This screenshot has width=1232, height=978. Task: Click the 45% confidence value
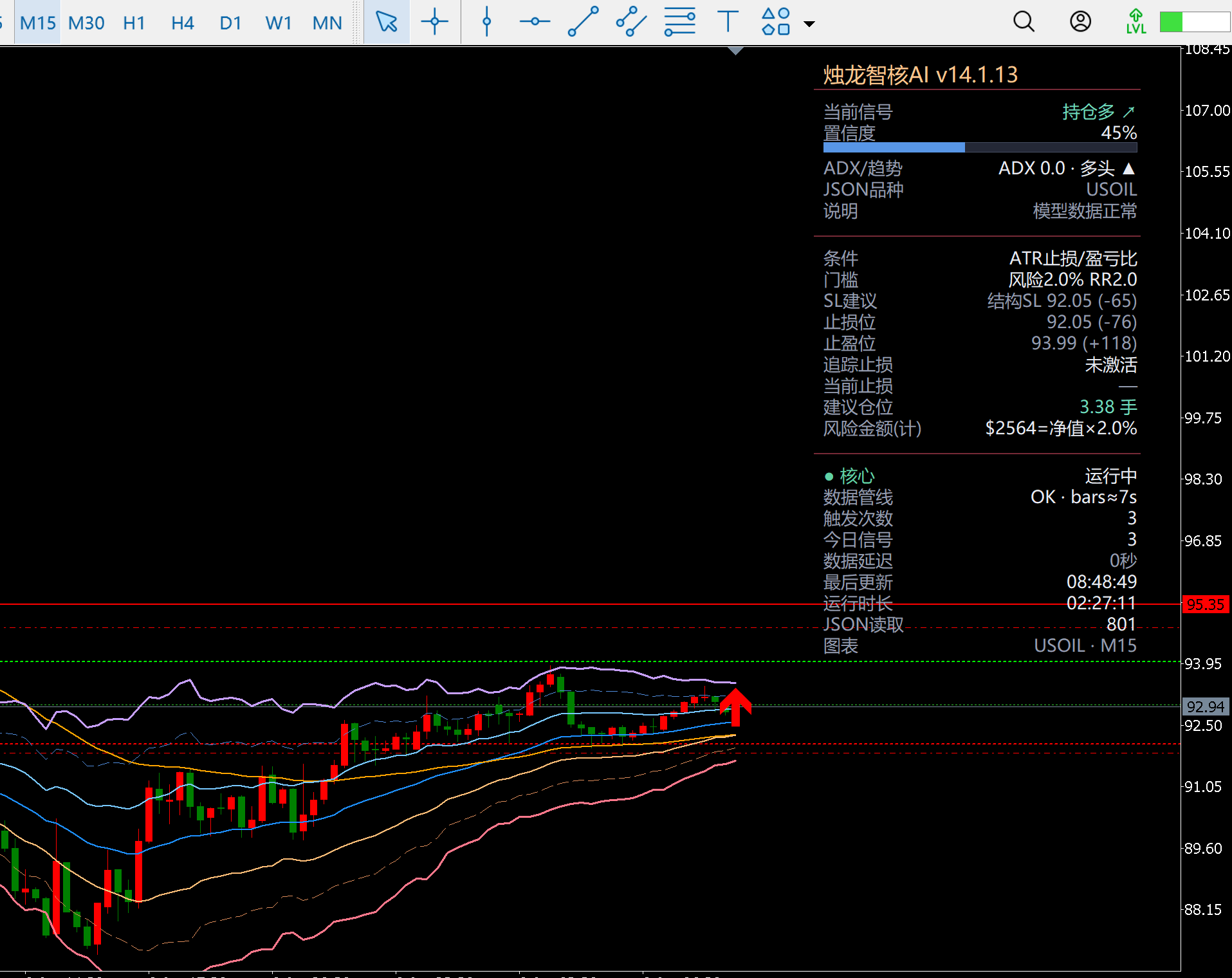(x=1119, y=133)
